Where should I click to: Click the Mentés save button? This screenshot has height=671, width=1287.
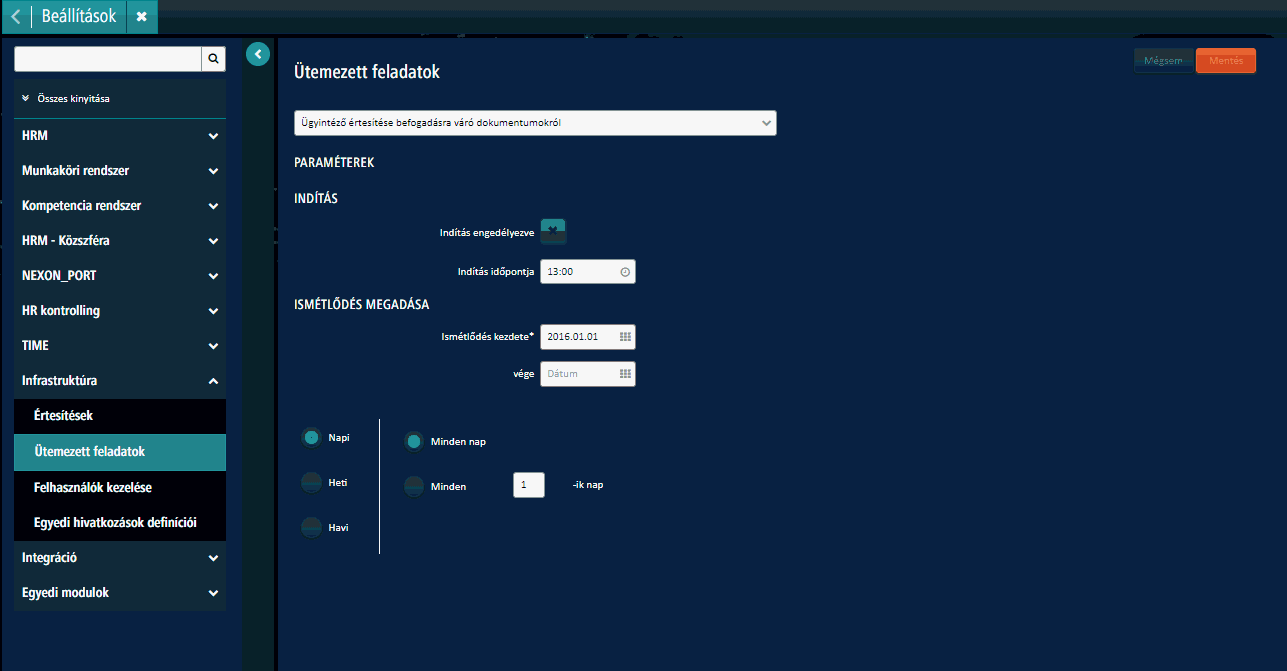(x=1225, y=61)
